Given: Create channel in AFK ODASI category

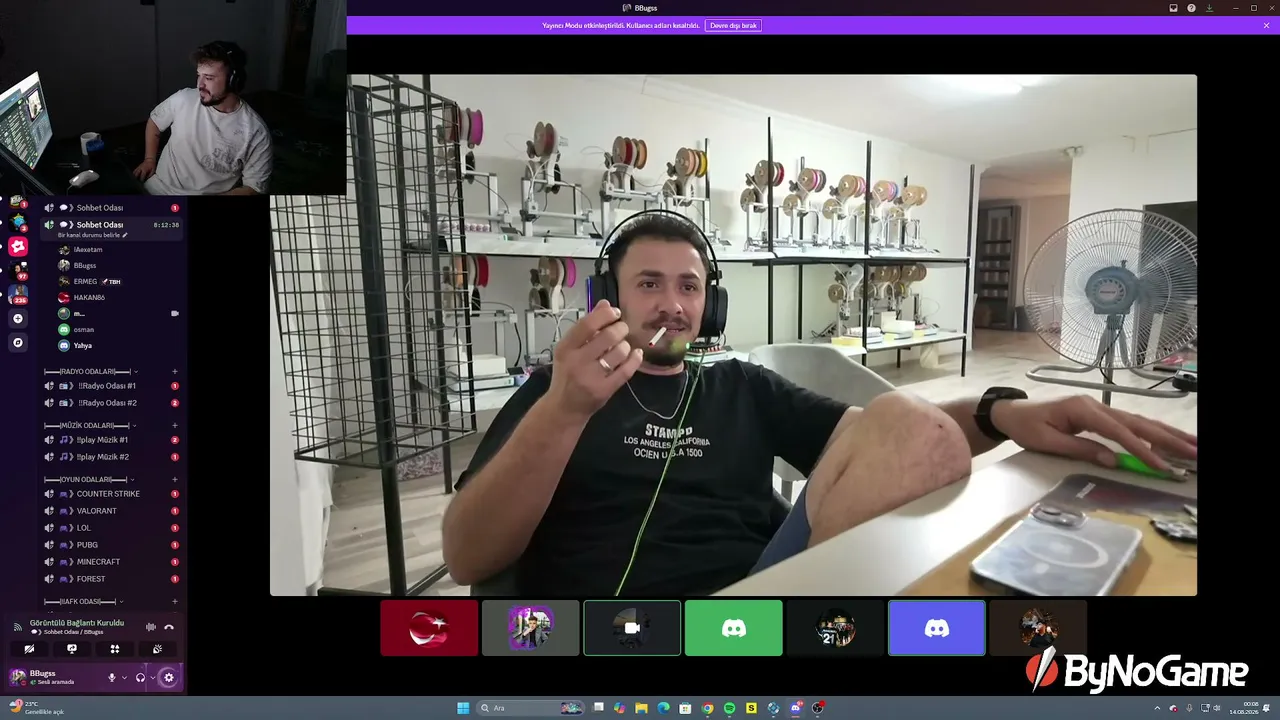Looking at the screenshot, I should coord(175,601).
